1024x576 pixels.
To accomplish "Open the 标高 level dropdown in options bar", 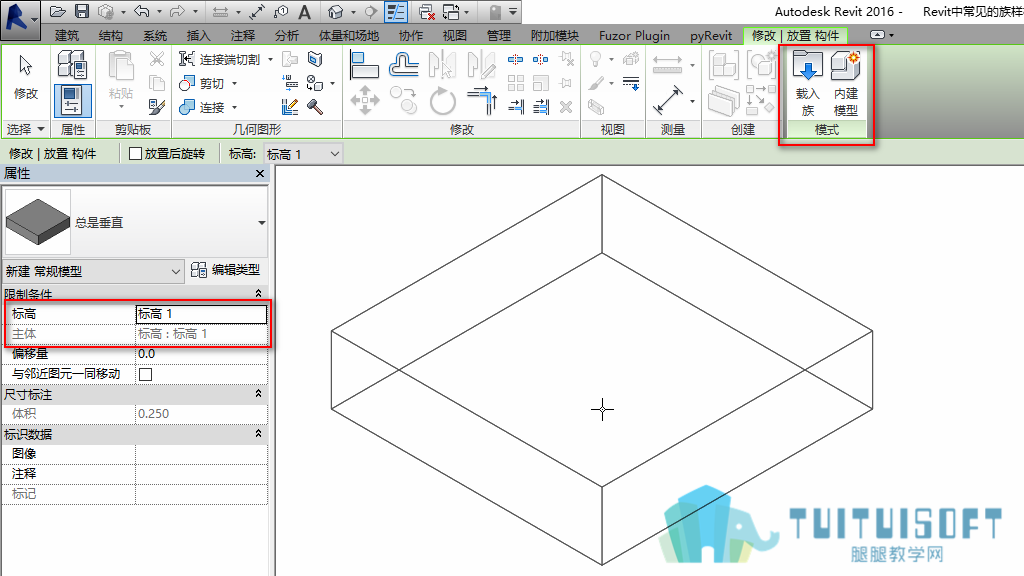I will click(x=303, y=154).
